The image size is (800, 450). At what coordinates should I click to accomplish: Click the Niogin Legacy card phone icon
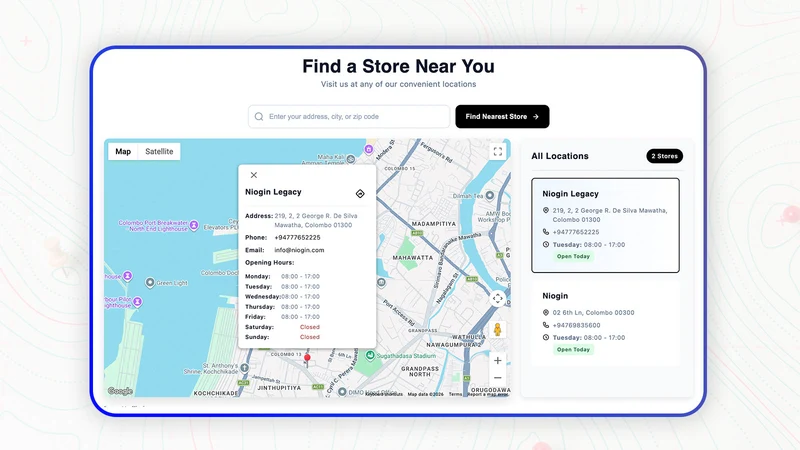[546, 232]
